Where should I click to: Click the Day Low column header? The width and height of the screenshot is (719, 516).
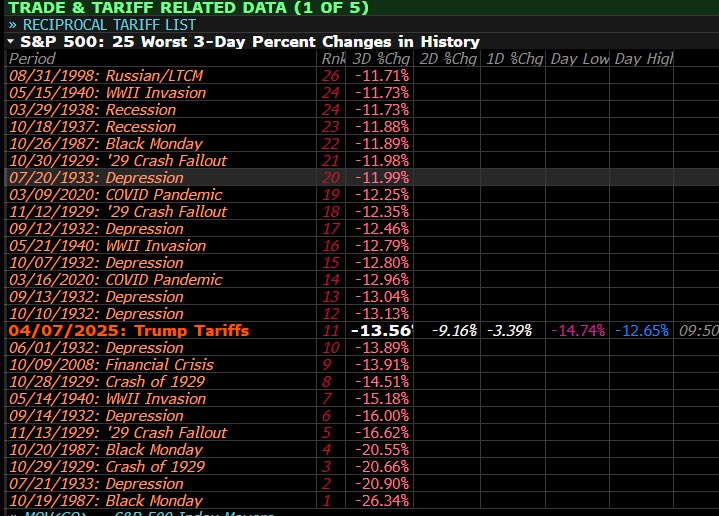tap(580, 59)
